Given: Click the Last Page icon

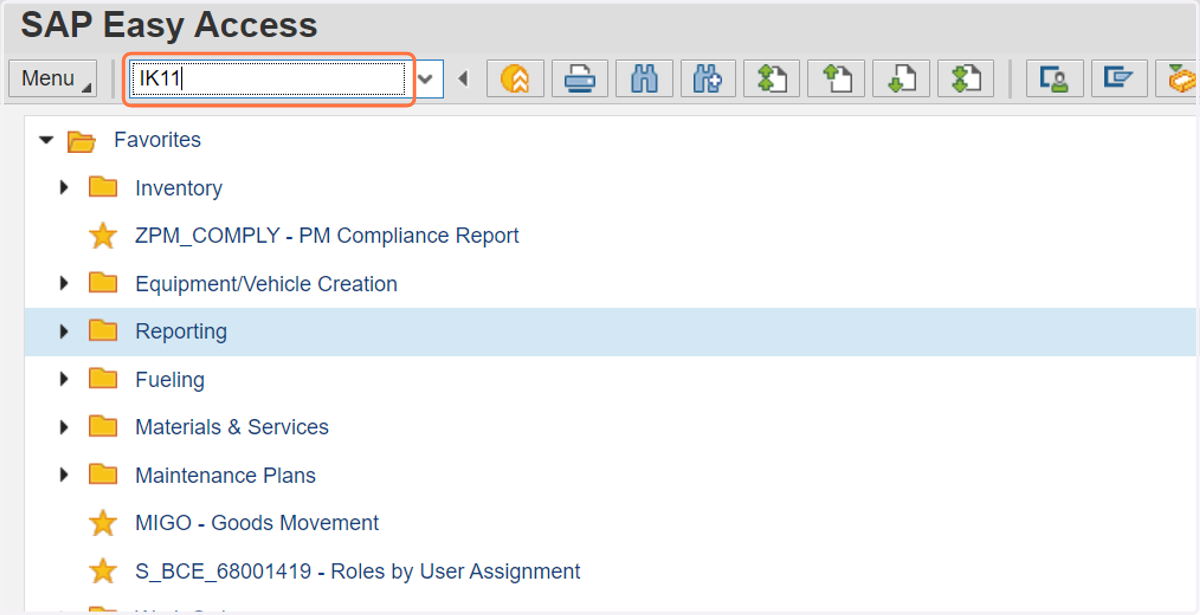Looking at the screenshot, I should [965, 78].
